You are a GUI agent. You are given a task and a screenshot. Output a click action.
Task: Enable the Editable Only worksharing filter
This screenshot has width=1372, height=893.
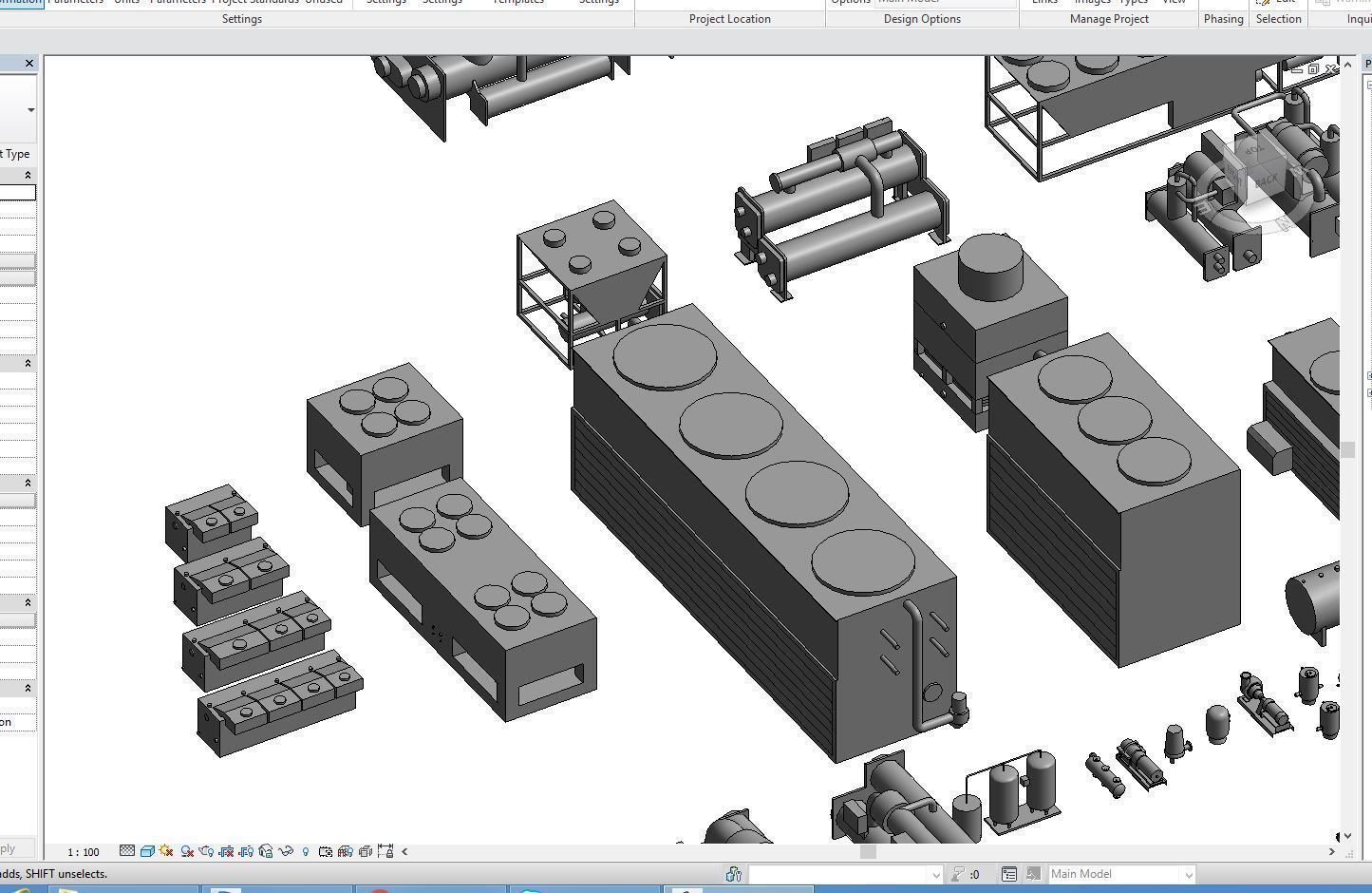(733, 874)
